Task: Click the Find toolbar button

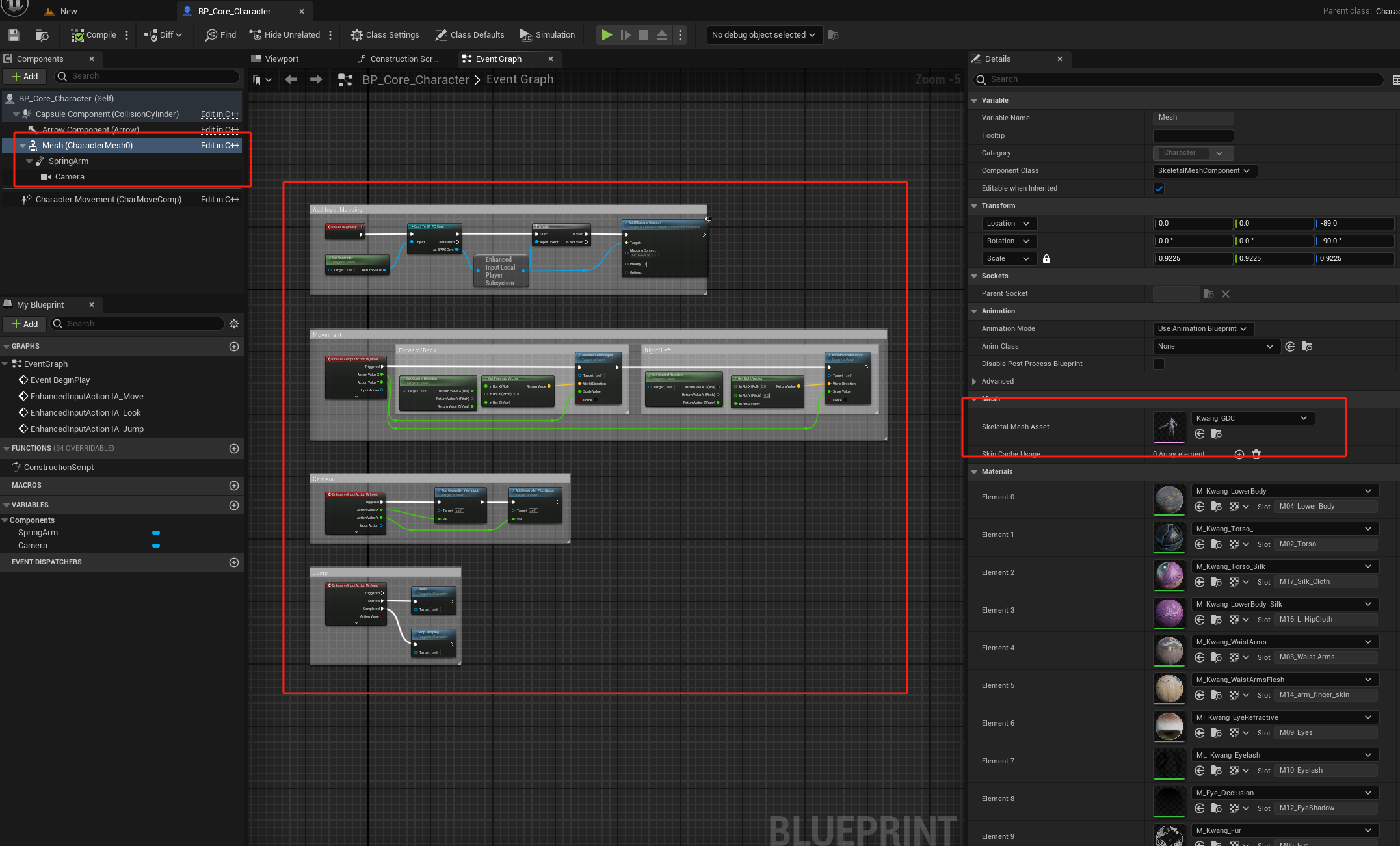Action: (x=220, y=35)
